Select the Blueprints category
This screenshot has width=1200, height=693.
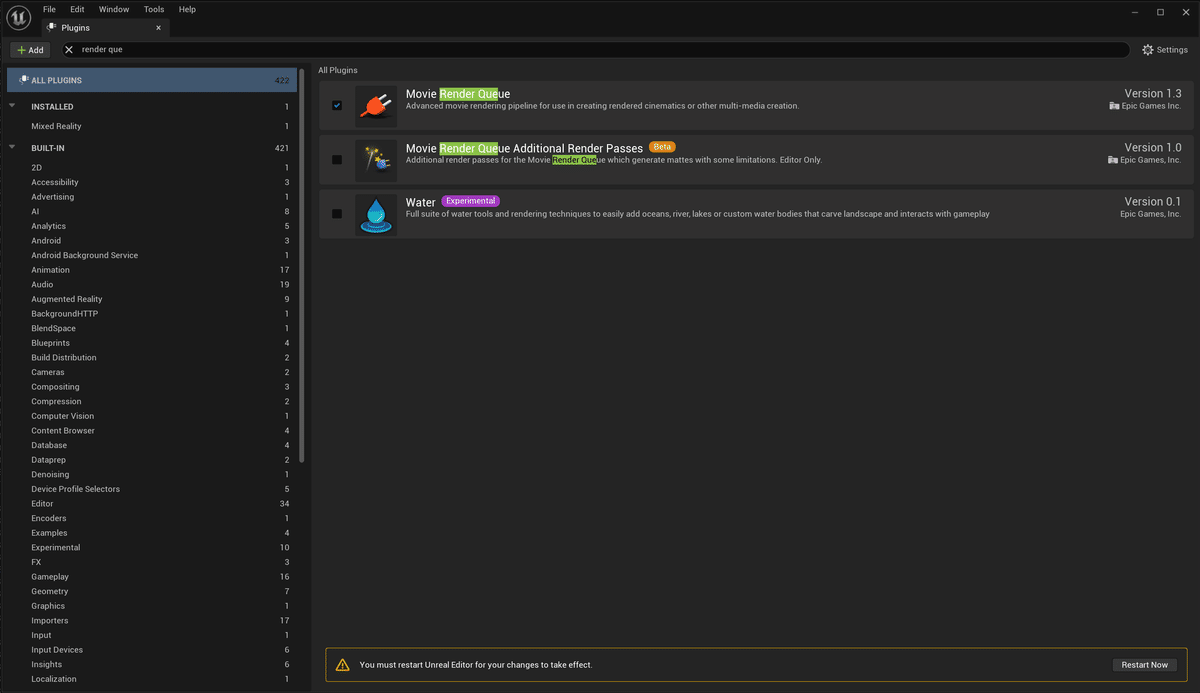click(x=152, y=343)
